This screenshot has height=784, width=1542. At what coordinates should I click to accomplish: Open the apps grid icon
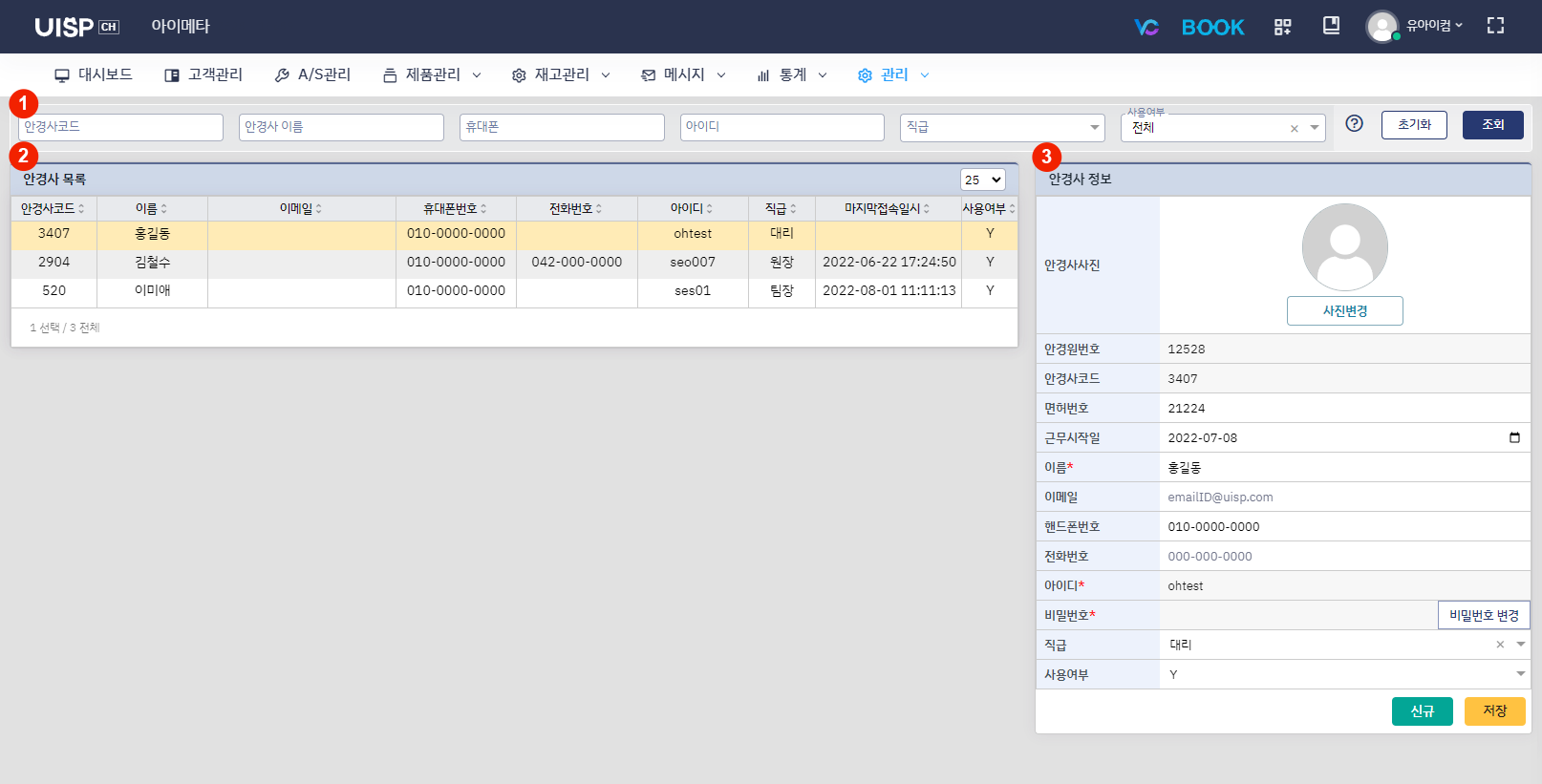[1282, 27]
